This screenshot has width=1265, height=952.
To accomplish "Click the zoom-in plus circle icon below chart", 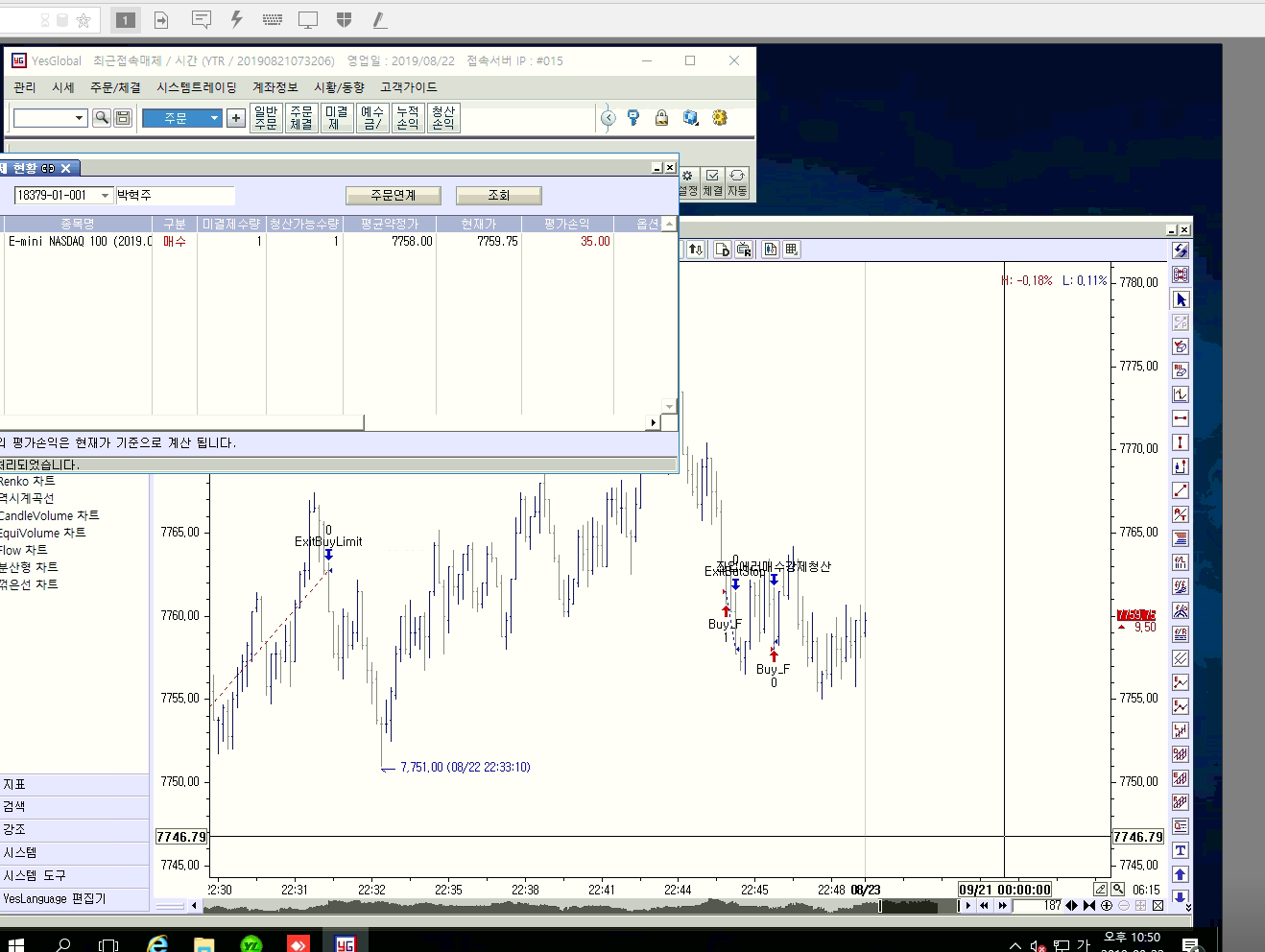I will tap(1107, 905).
